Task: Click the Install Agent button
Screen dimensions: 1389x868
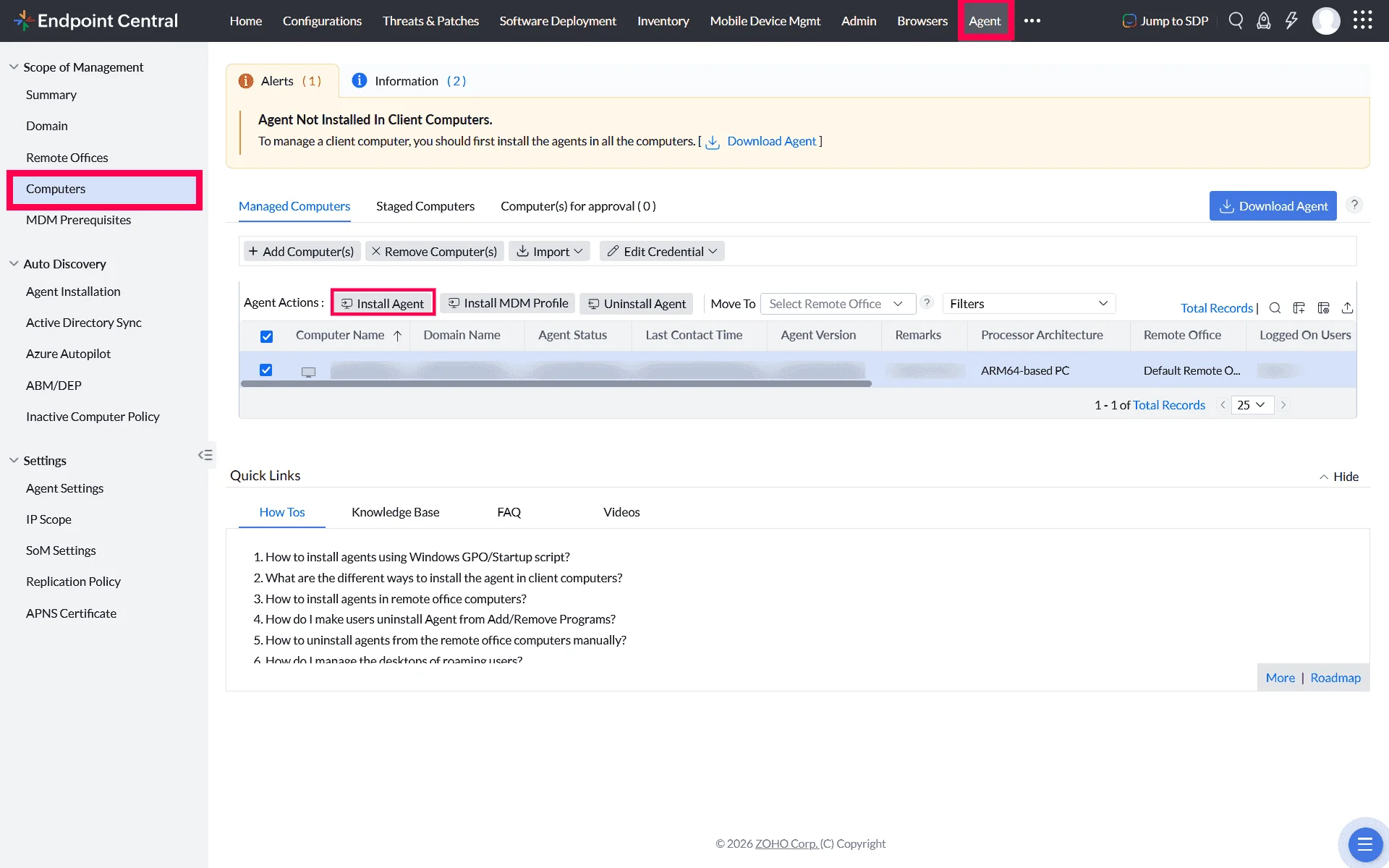Action: pyautogui.click(x=383, y=303)
